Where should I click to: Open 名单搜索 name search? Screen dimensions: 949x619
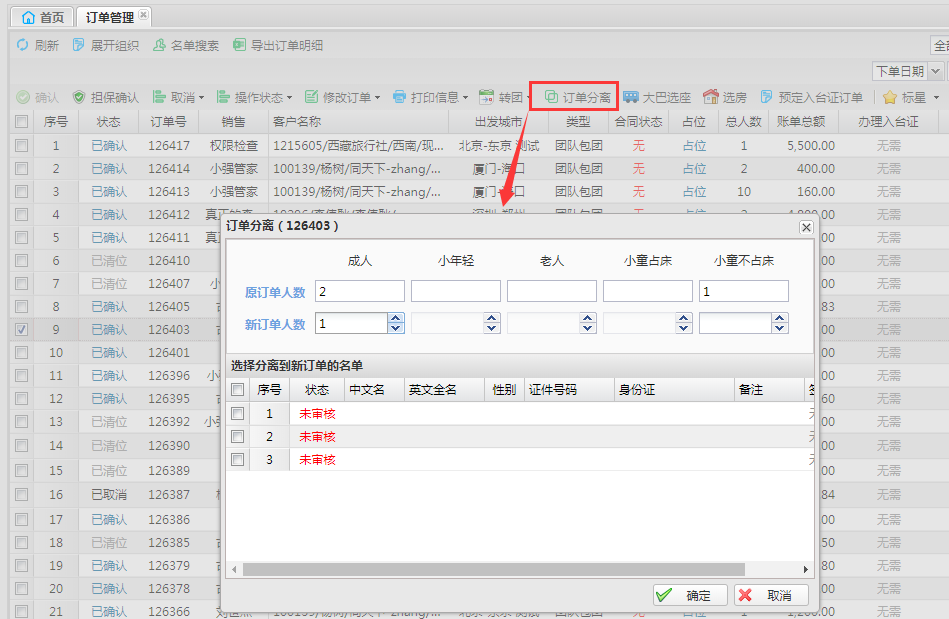coord(186,45)
